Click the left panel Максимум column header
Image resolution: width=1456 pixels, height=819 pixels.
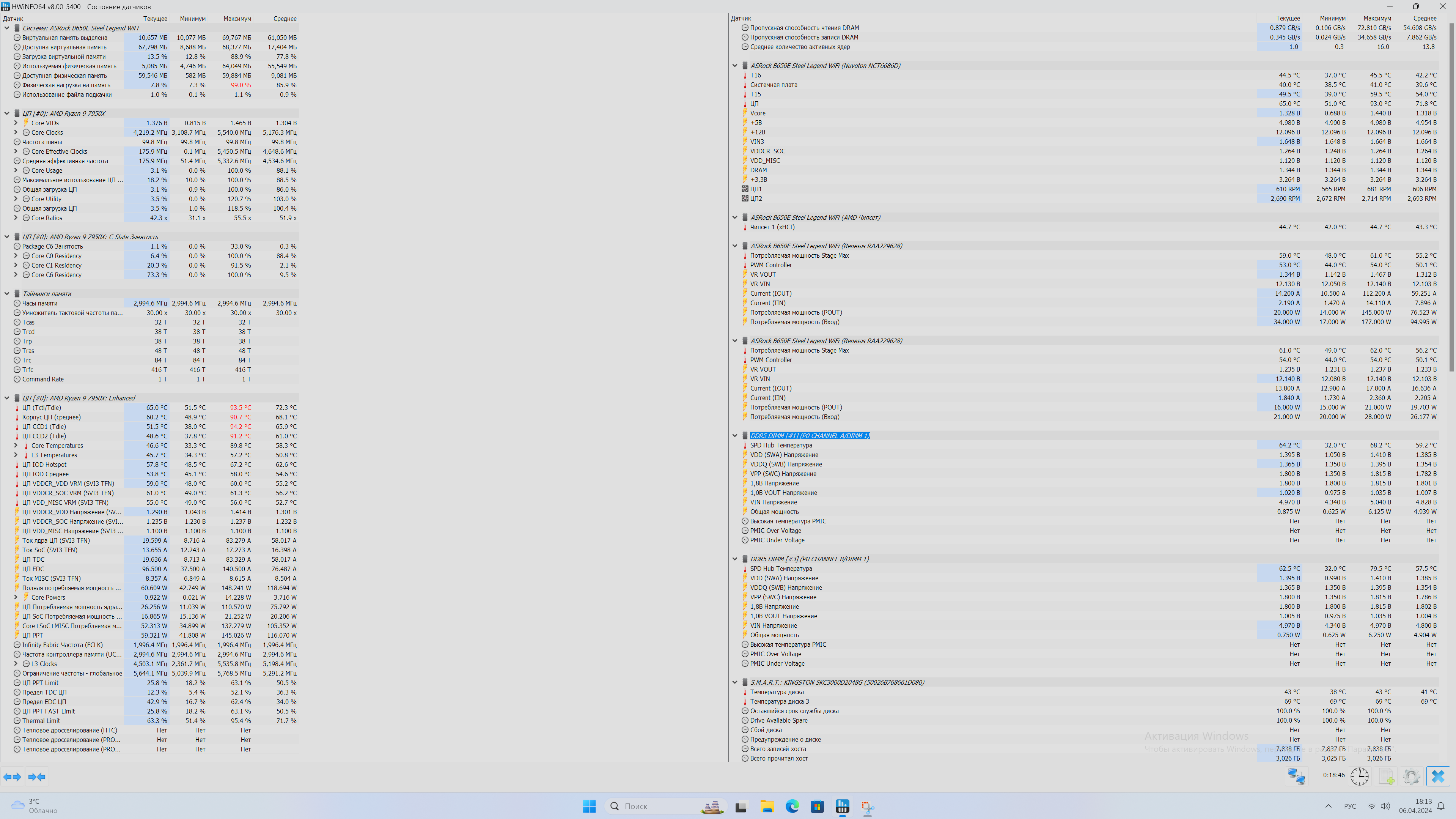[x=237, y=19]
